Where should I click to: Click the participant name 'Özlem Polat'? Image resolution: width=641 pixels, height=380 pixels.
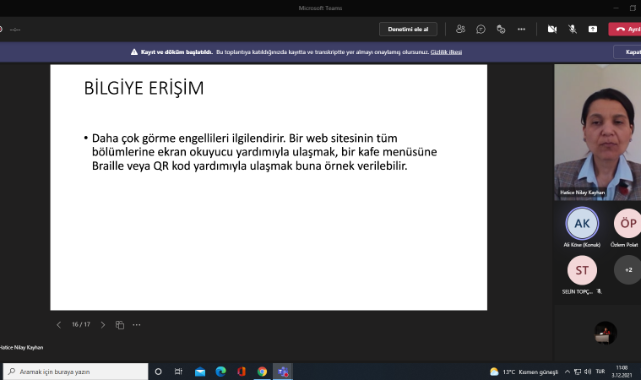pos(624,245)
